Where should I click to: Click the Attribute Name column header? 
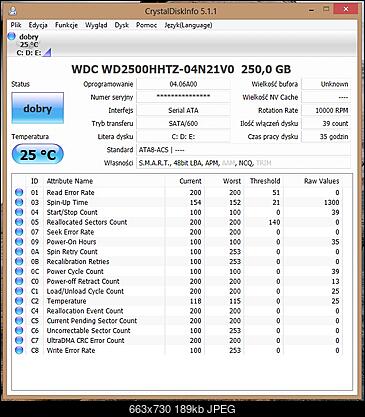104,181
